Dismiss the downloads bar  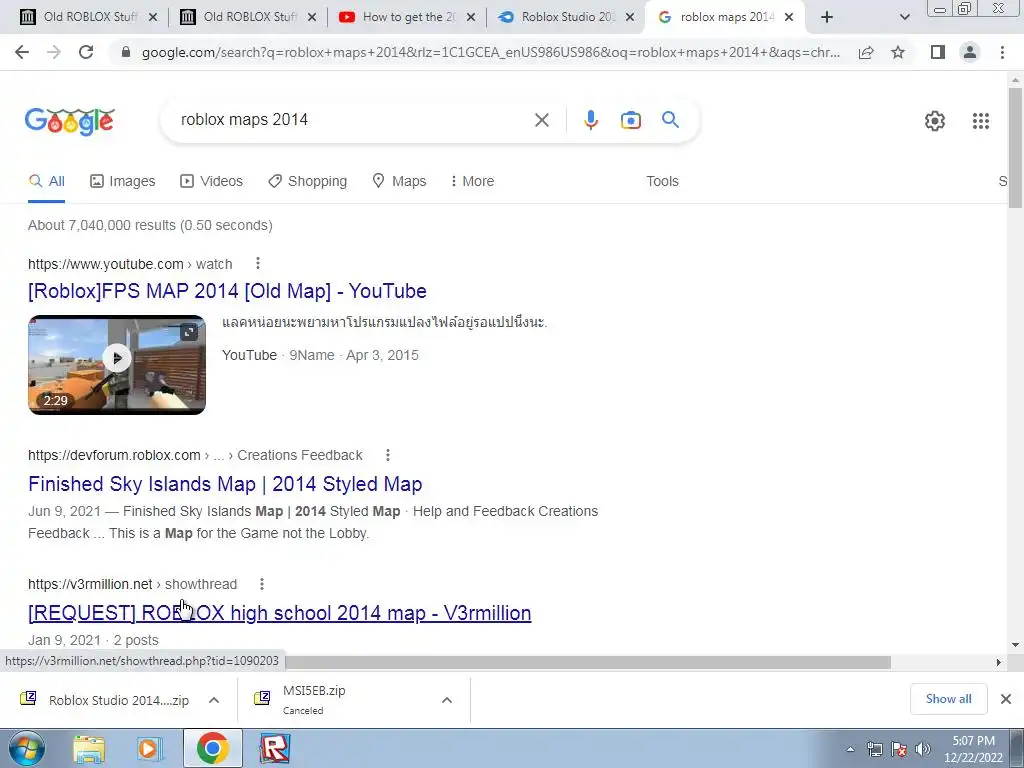[1006, 699]
